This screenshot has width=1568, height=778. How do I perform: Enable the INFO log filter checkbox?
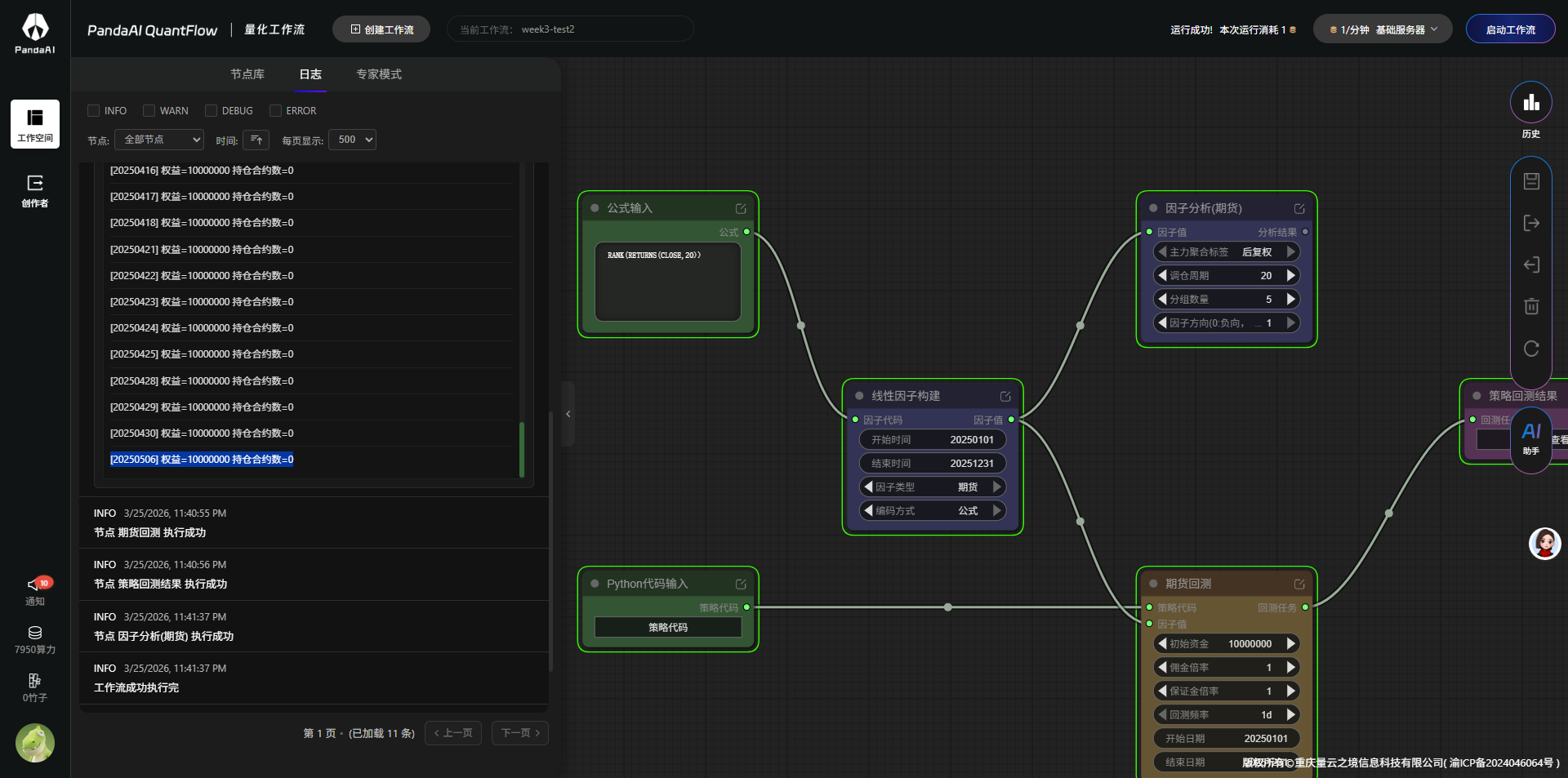tap(94, 111)
